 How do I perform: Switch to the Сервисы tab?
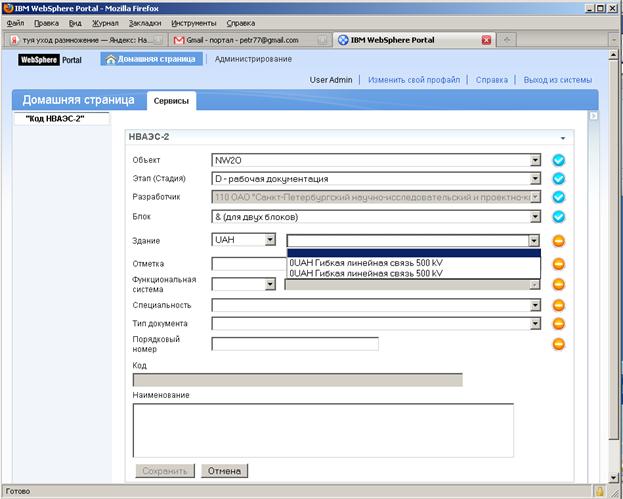click(171, 101)
